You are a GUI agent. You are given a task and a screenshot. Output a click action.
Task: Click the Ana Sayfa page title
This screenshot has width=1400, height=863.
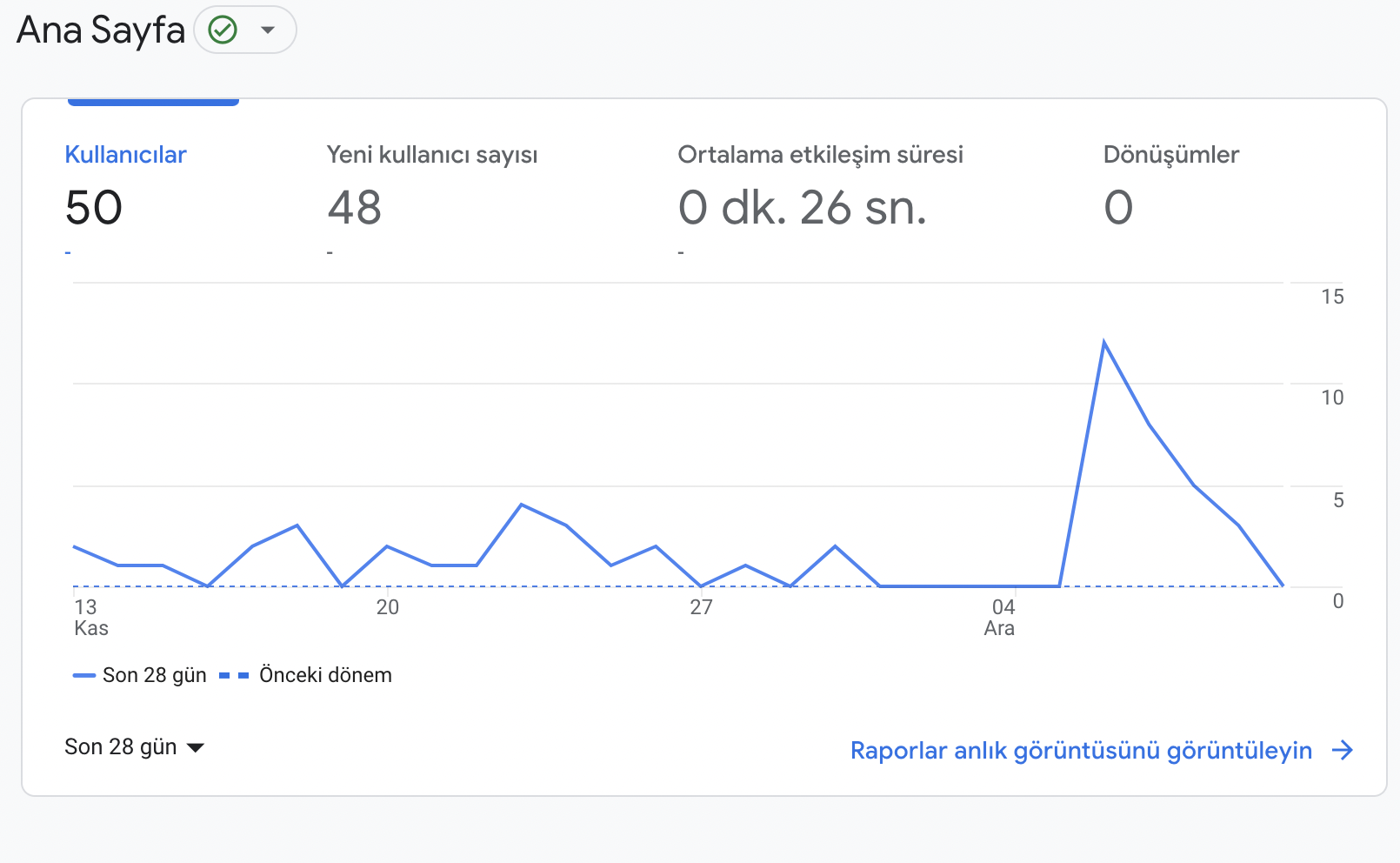coord(101,30)
